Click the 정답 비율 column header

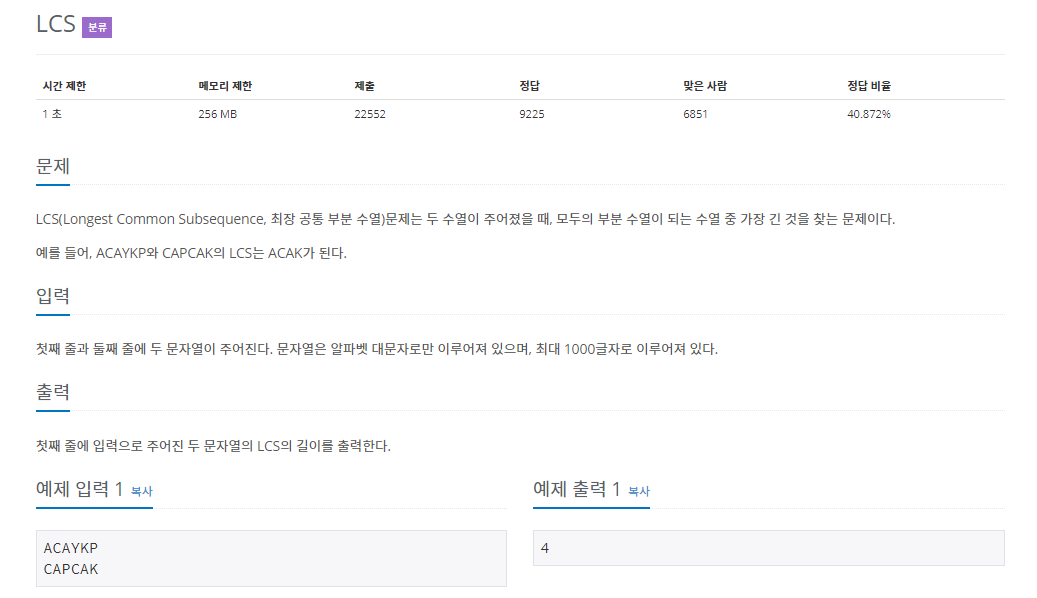tap(869, 86)
